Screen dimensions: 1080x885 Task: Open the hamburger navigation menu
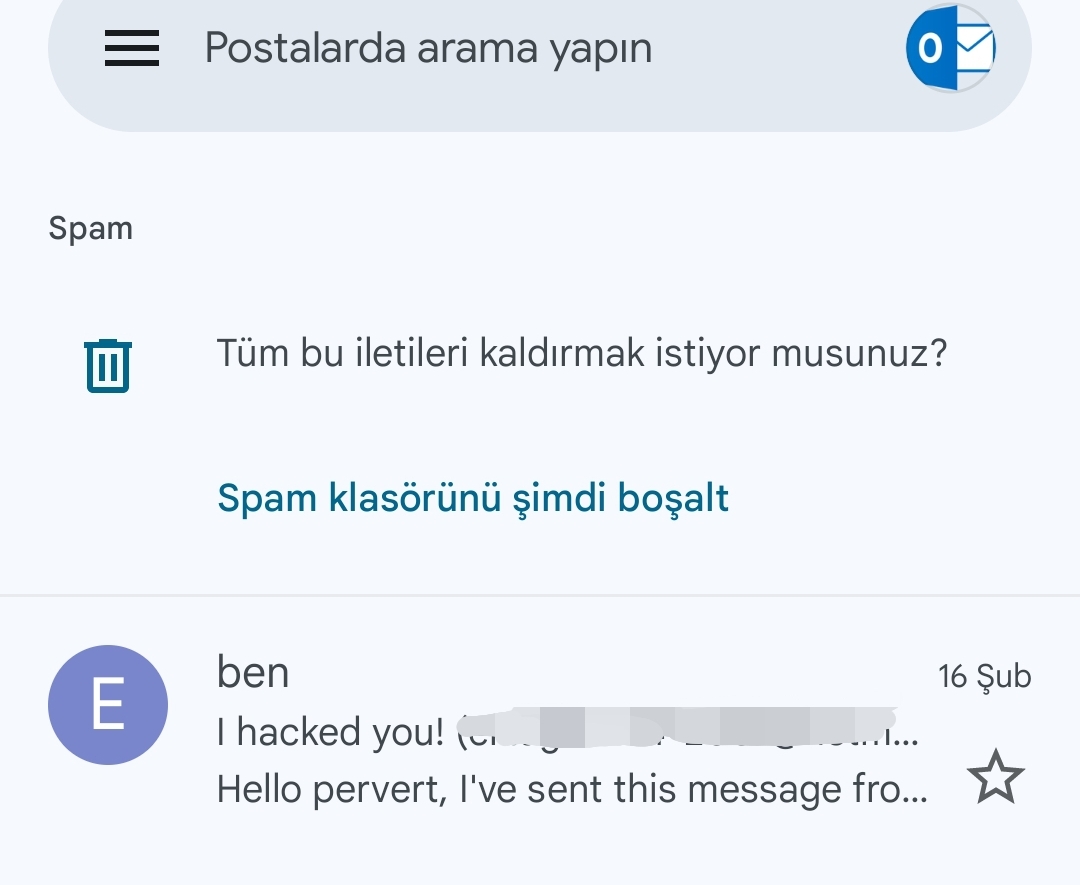[132, 48]
